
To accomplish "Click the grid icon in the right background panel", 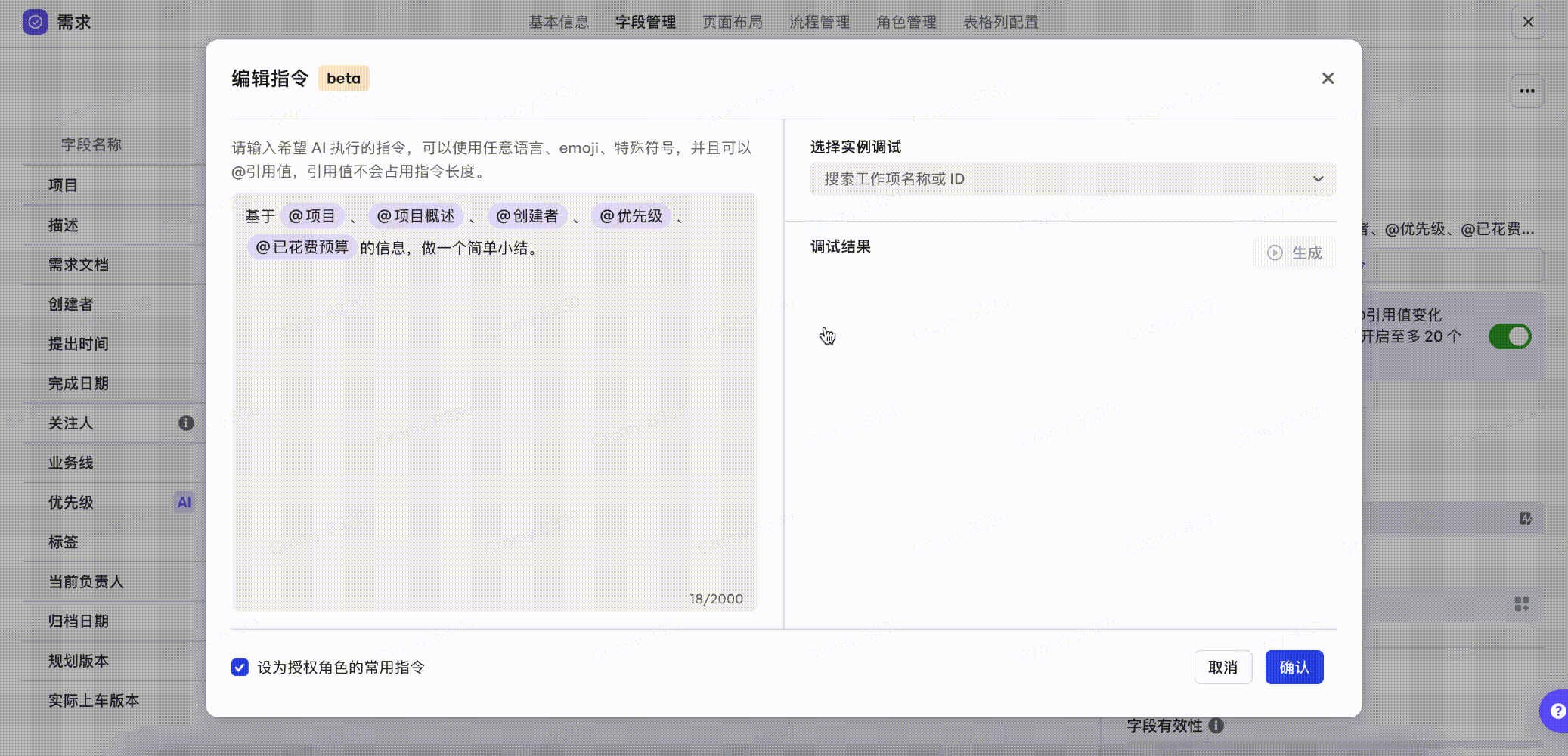I will (x=1522, y=604).
